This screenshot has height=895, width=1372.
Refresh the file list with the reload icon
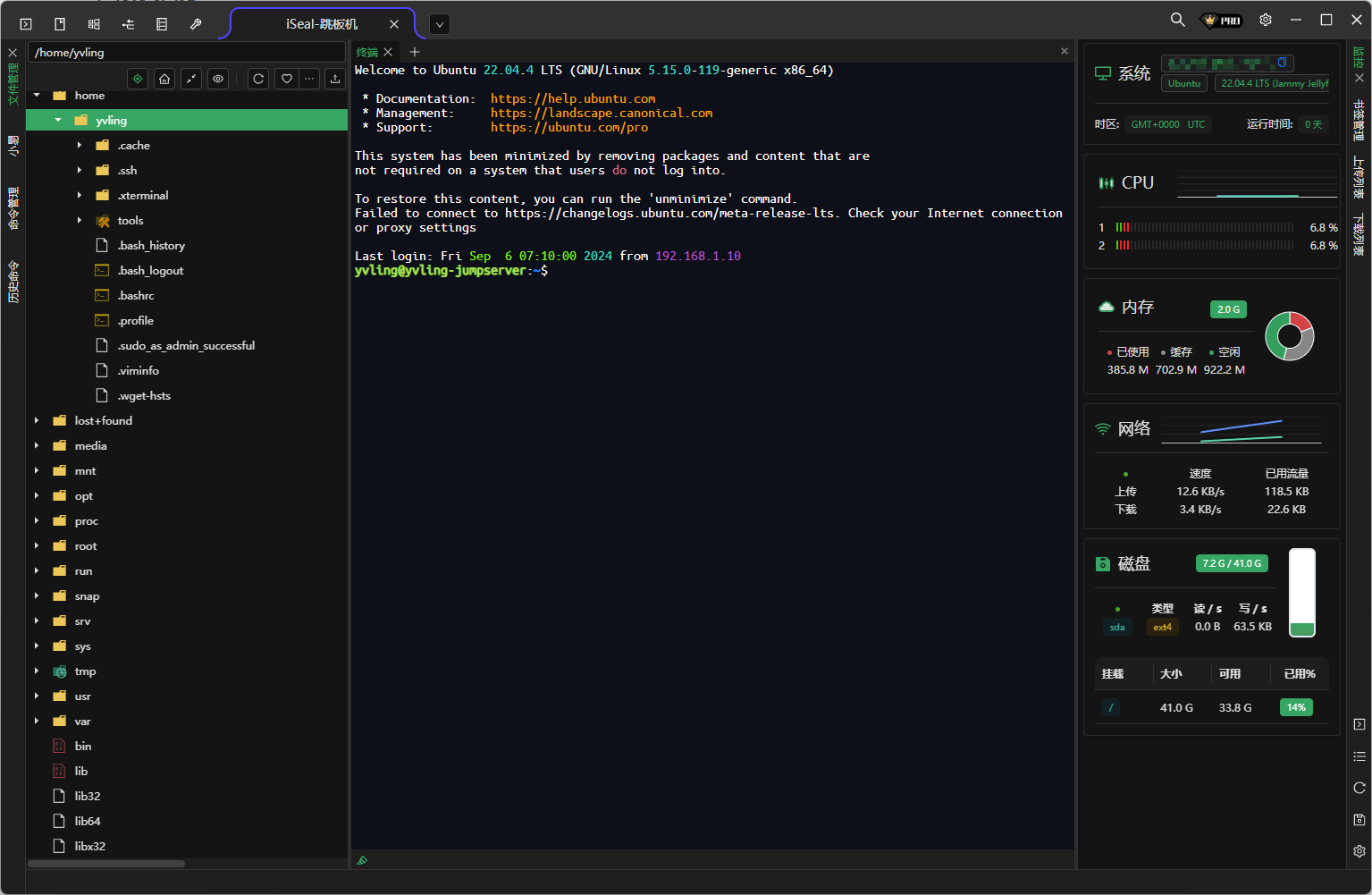pyautogui.click(x=258, y=79)
